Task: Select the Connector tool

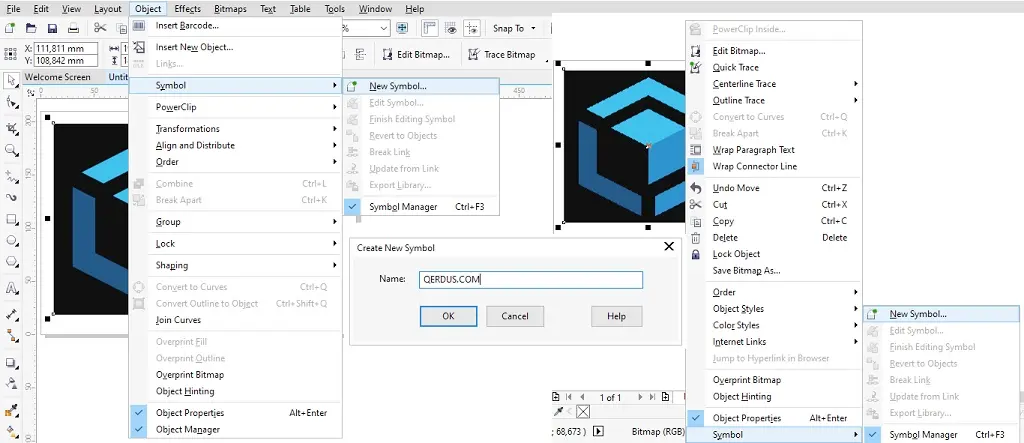Action: tap(11, 336)
